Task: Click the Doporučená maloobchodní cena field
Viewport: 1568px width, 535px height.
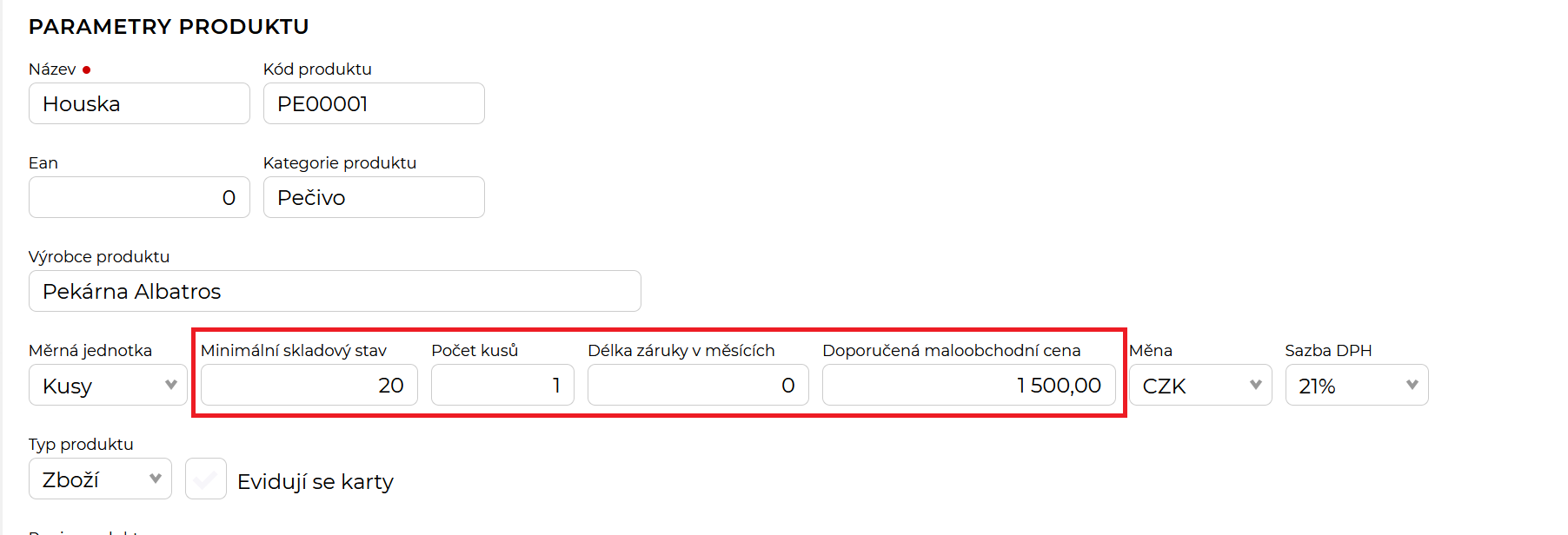Action: click(x=968, y=386)
